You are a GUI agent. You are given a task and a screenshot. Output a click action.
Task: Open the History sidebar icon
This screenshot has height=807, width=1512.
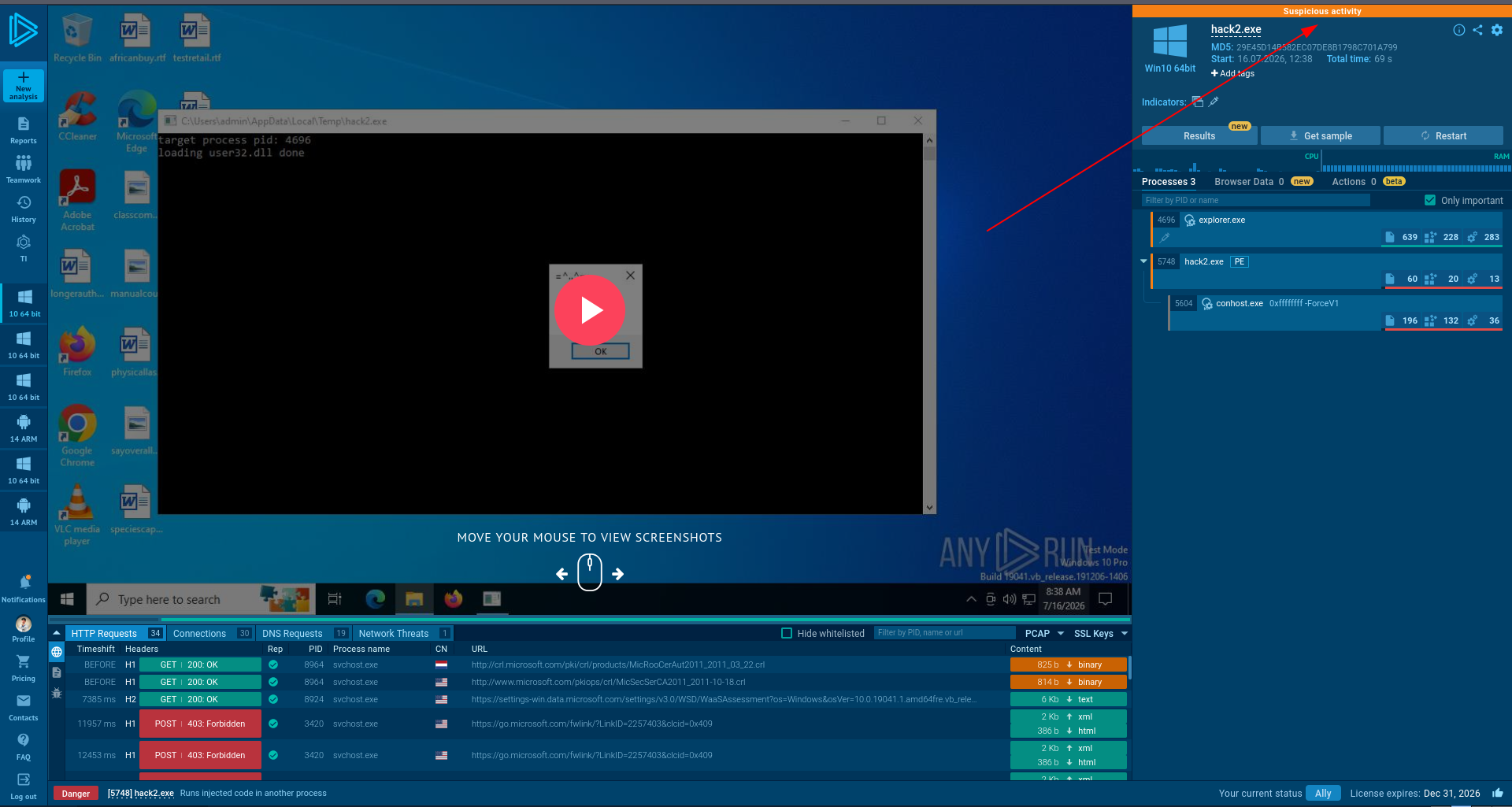tap(24, 203)
